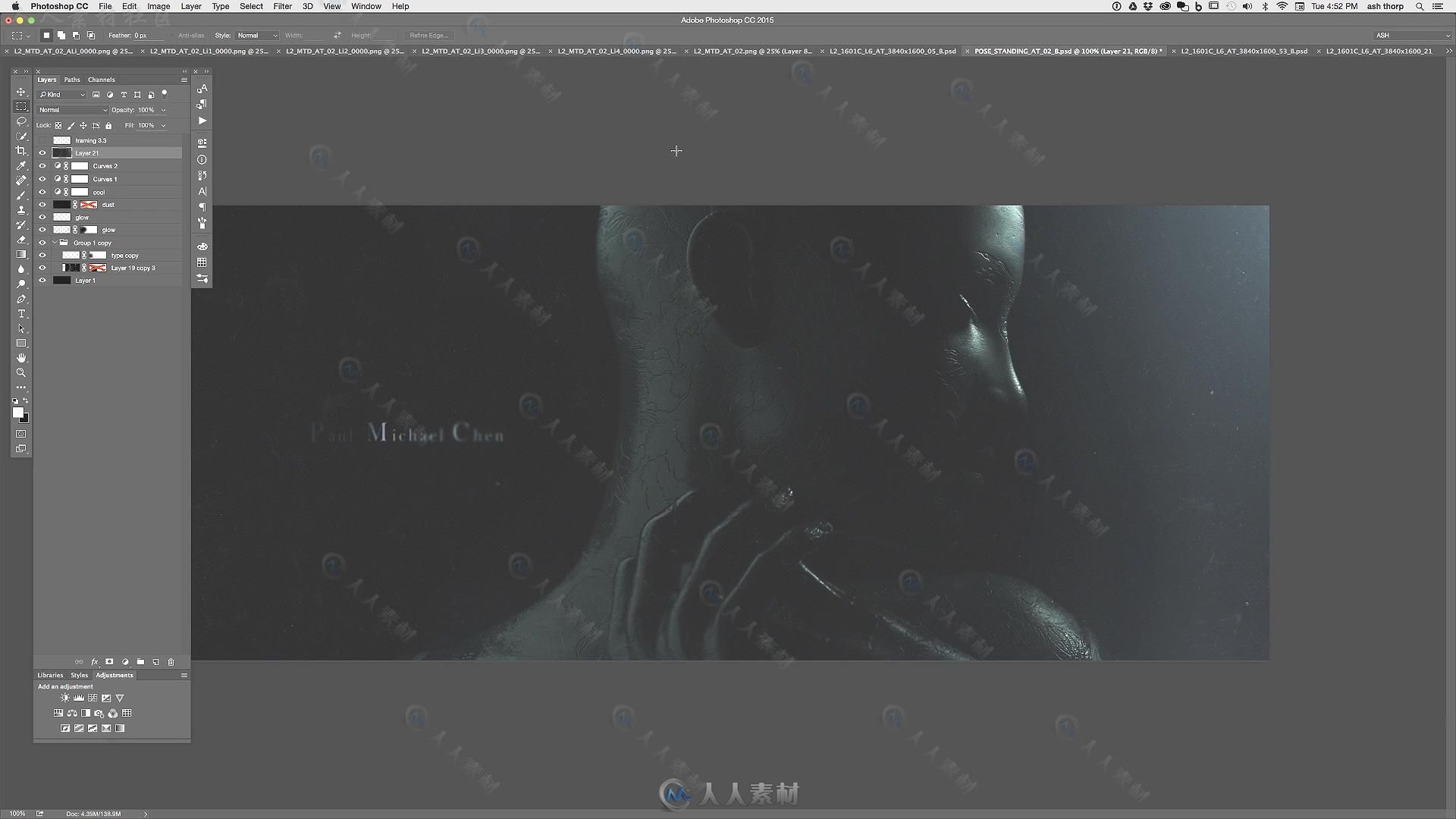Open the Kind layer filter dropdown
1456x819 pixels.
62,95
